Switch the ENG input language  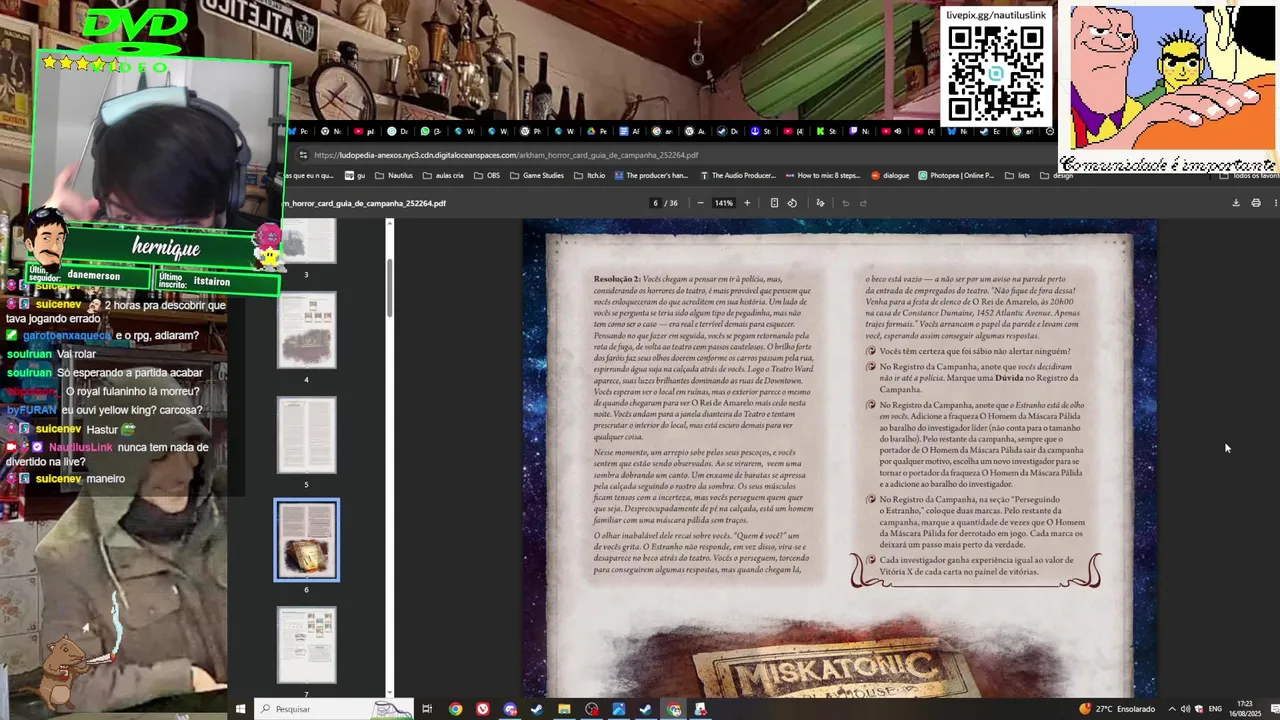point(1215,709)
